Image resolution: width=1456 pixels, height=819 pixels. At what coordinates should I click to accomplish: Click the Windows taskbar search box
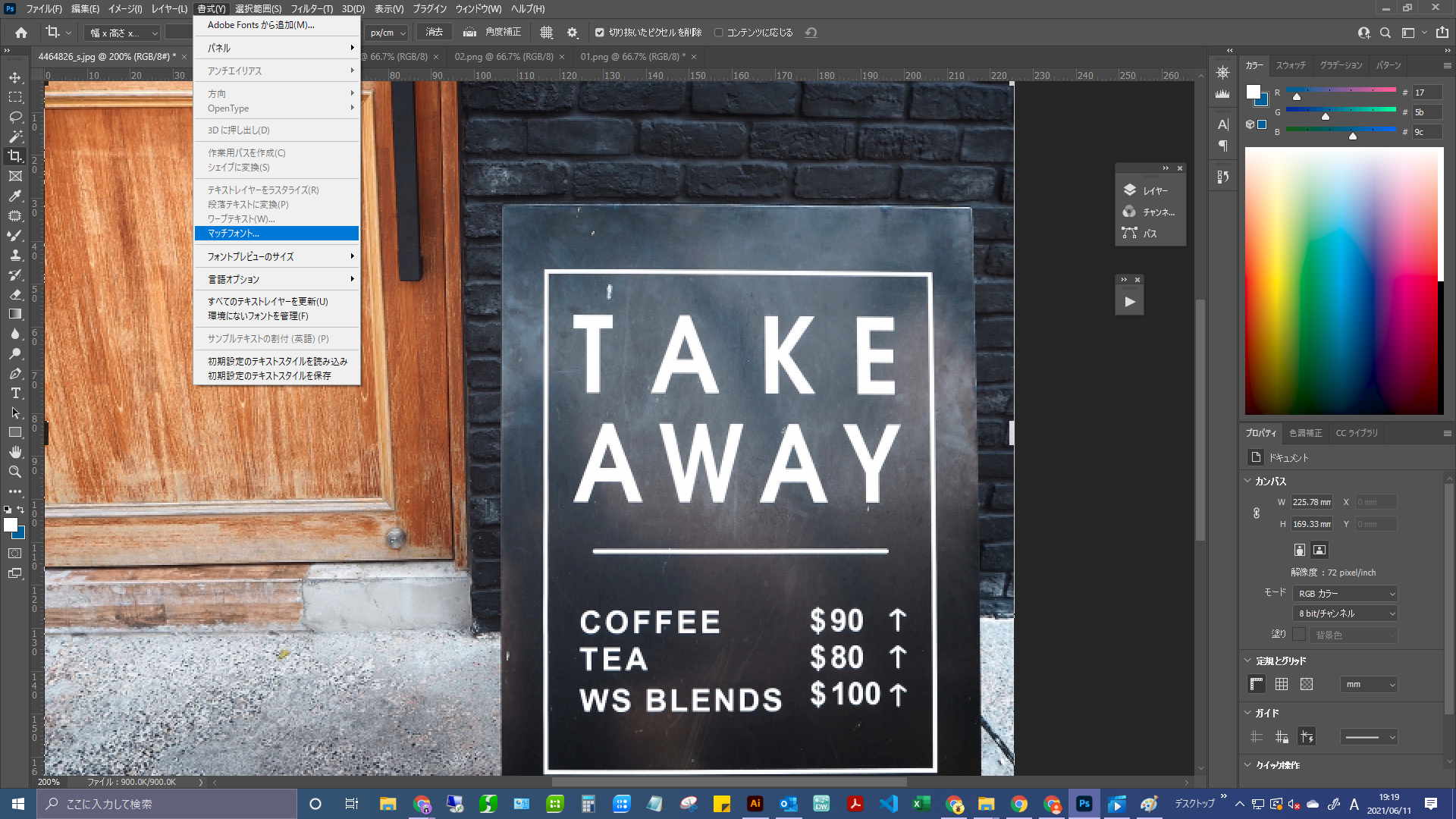(x=167, y=804)
